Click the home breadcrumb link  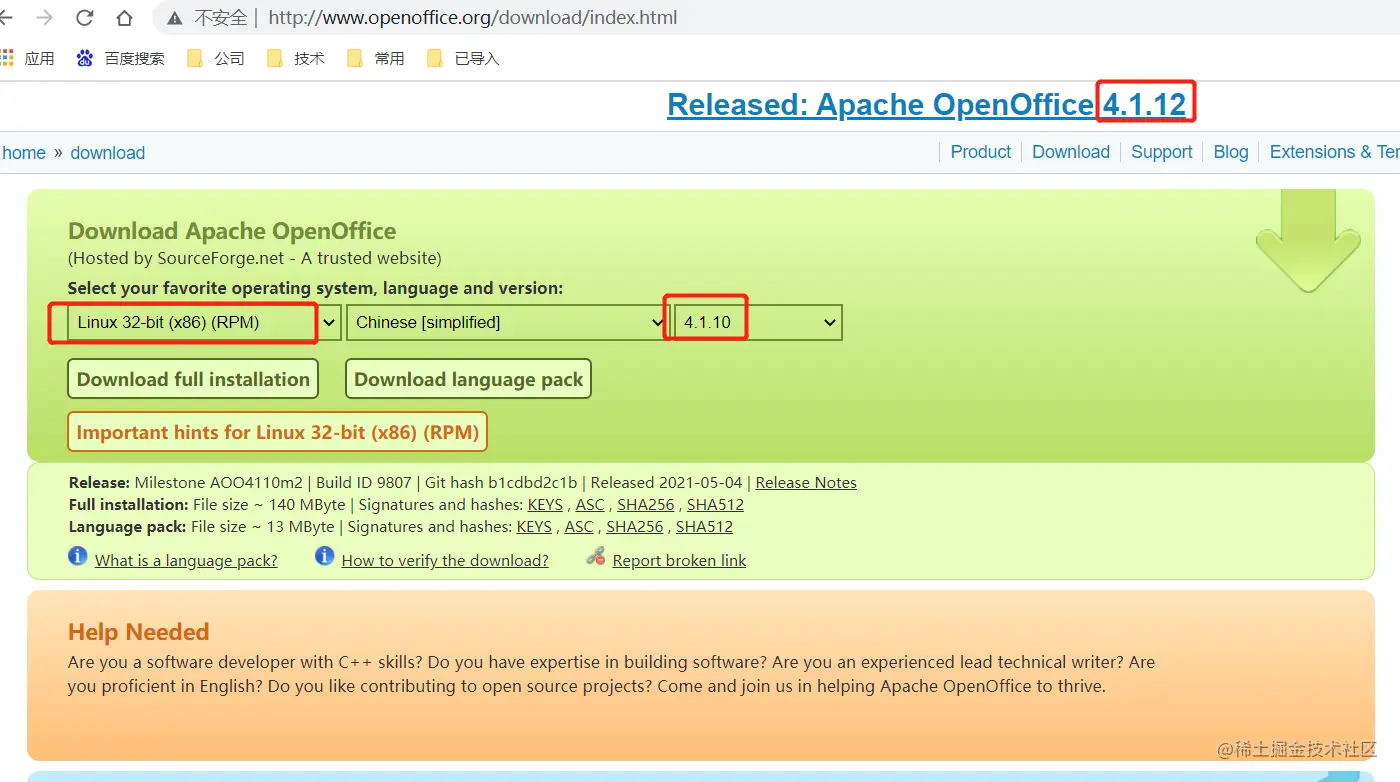pos(24,153)
